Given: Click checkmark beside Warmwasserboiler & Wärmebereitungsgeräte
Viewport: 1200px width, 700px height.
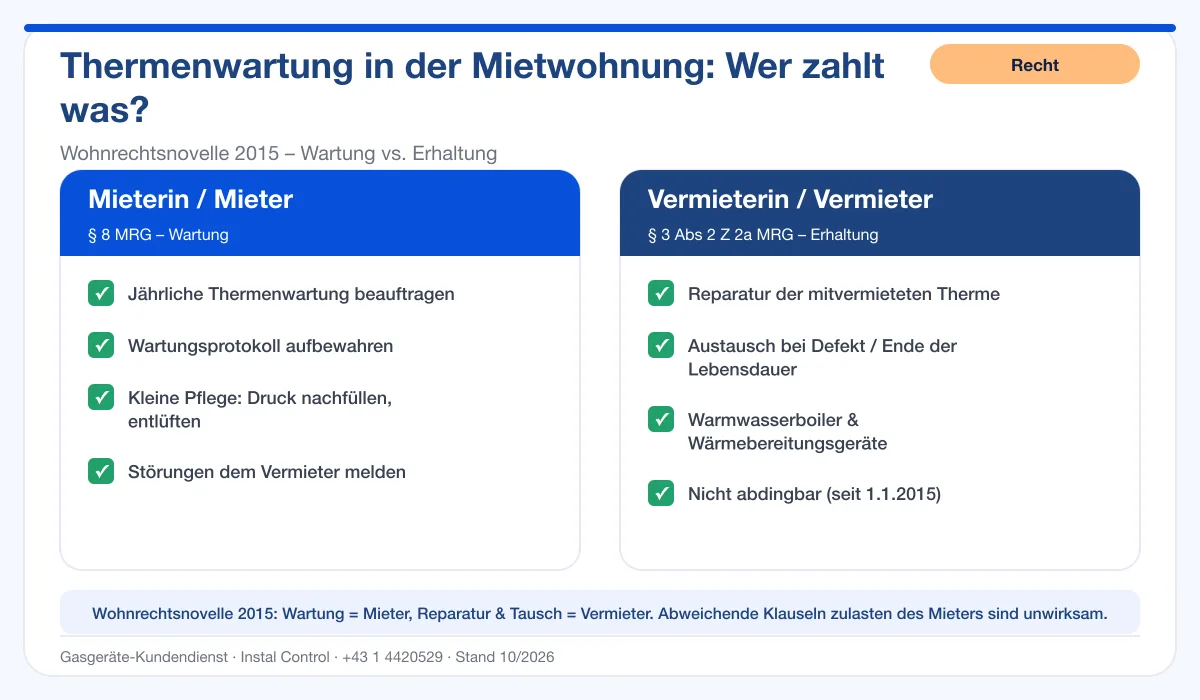Looking at the screenshot, I should coord(661,419).
